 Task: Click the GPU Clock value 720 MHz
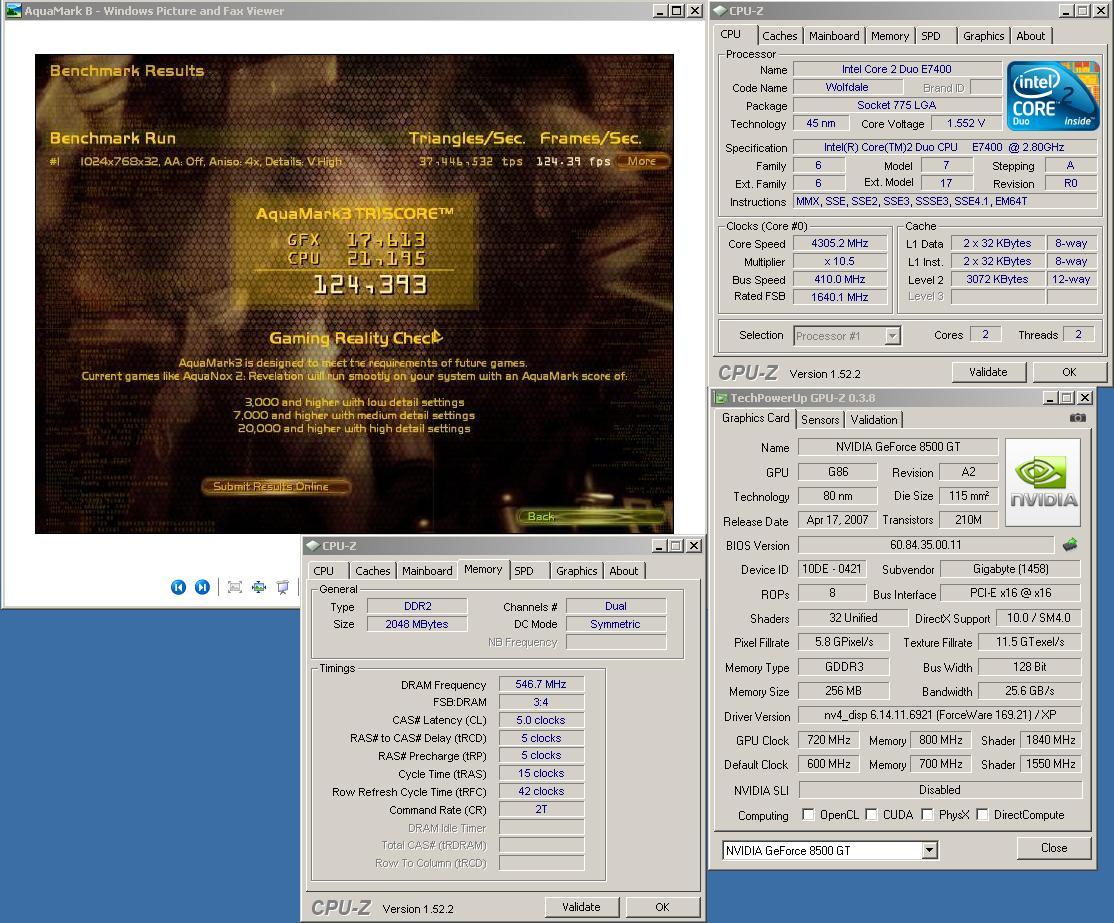coord(828,740)
